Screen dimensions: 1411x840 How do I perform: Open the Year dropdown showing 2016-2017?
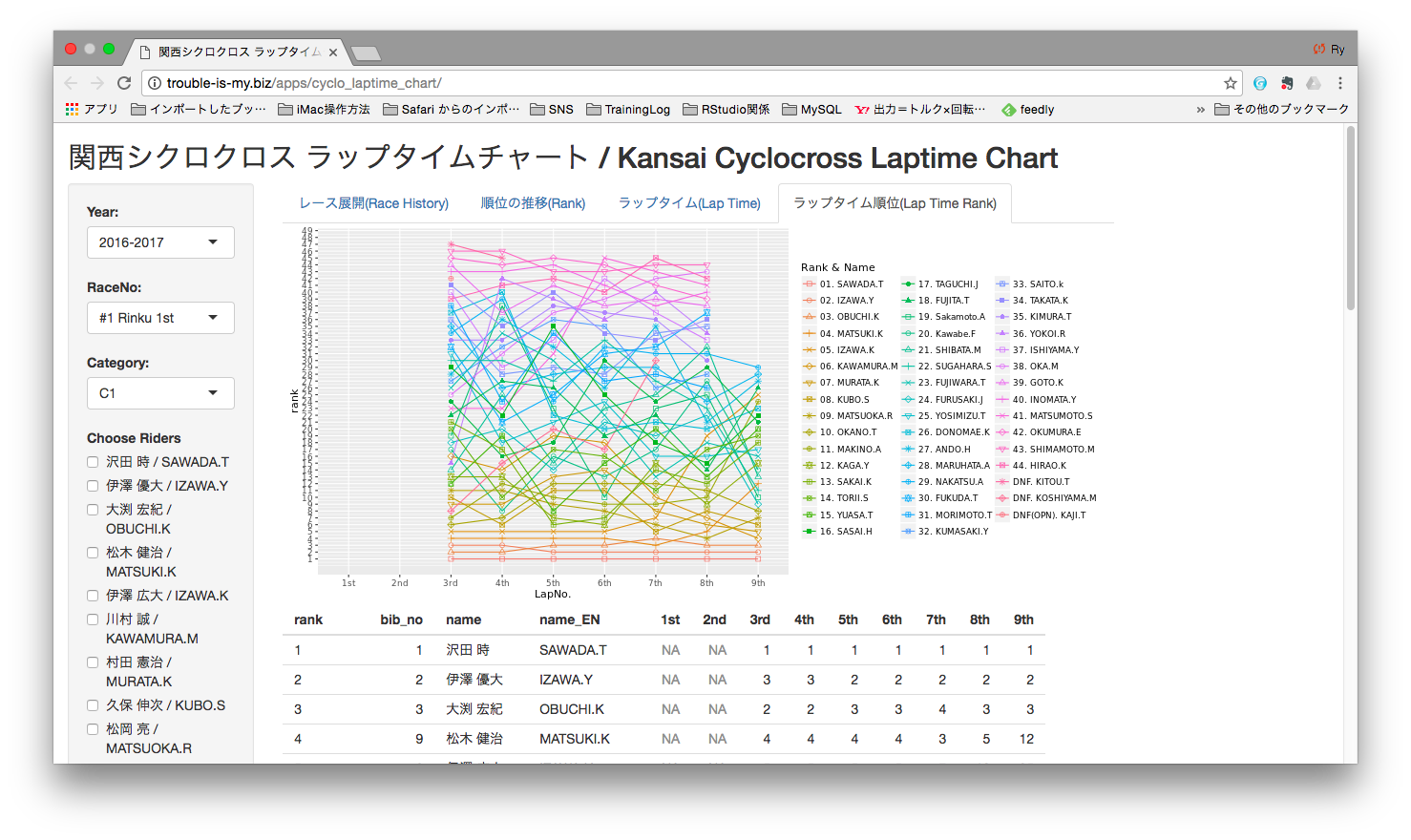coord(159,241)
